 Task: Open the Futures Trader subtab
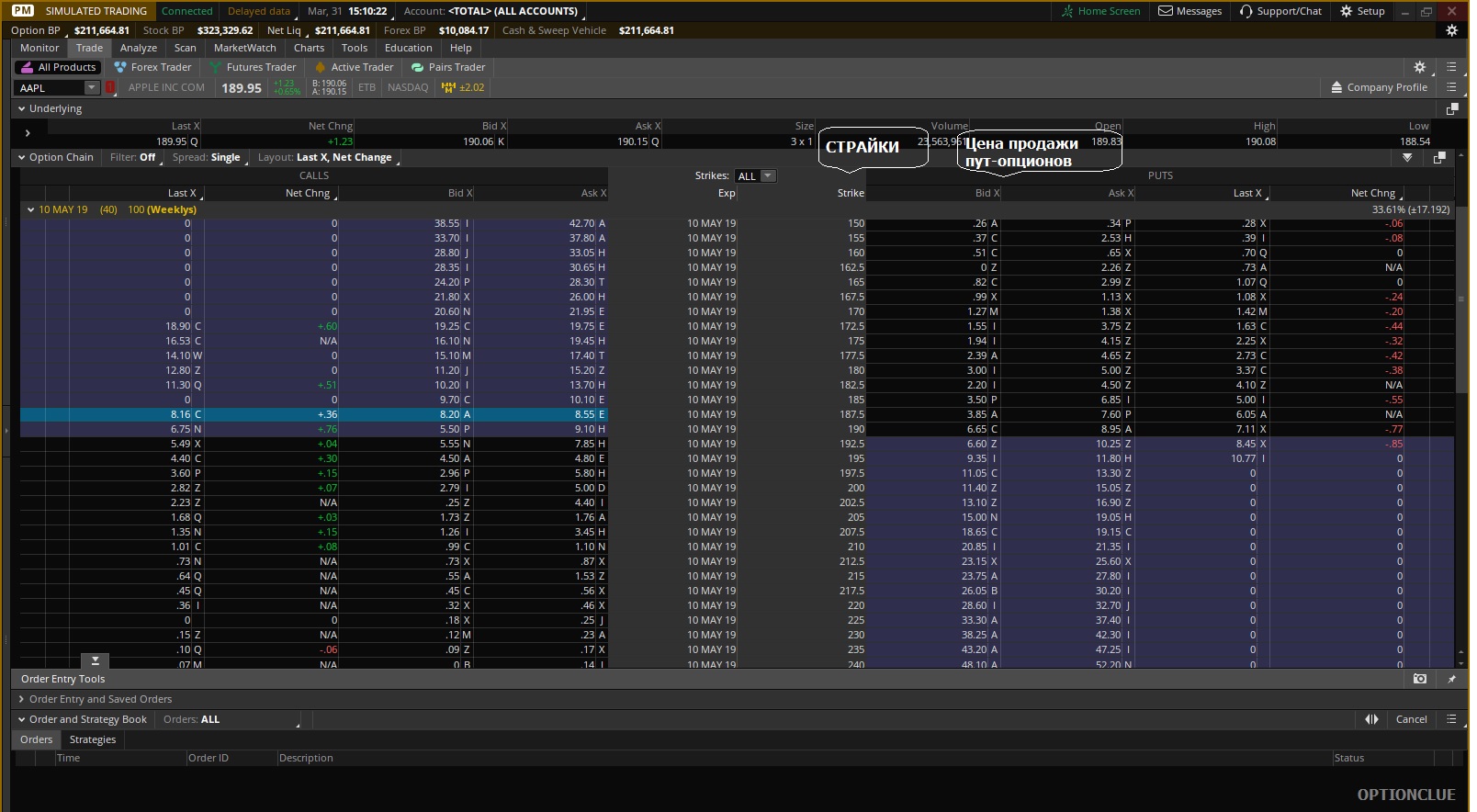click(x=253, y=67)
